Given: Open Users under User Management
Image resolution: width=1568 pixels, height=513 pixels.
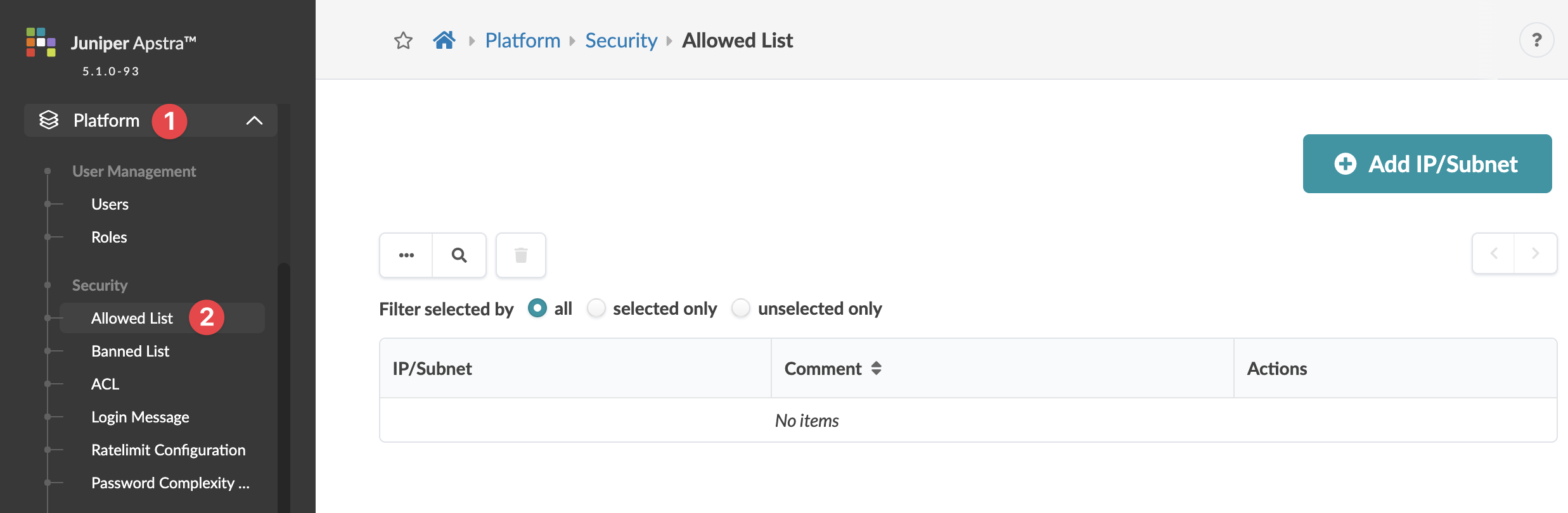Looking at the screenshot, I should coord(110,204).
